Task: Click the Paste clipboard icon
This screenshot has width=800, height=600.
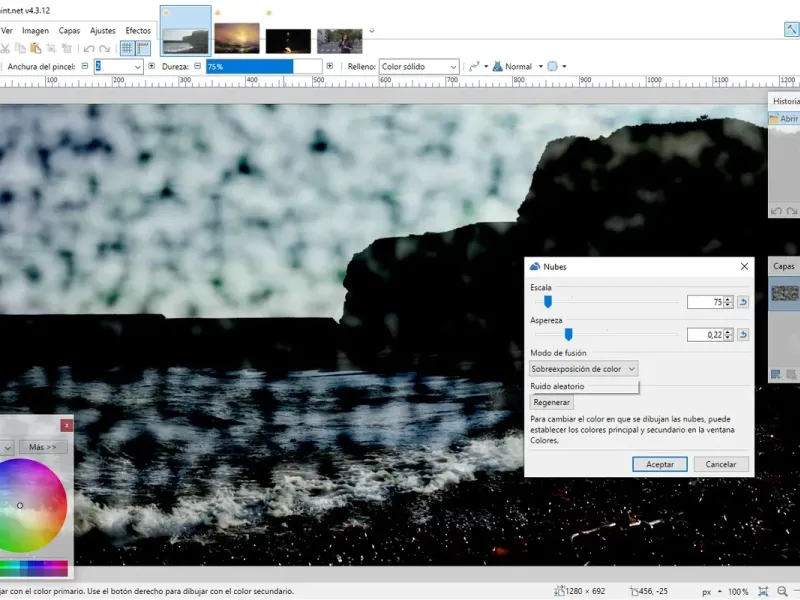Action: click(x=36, y=48)
